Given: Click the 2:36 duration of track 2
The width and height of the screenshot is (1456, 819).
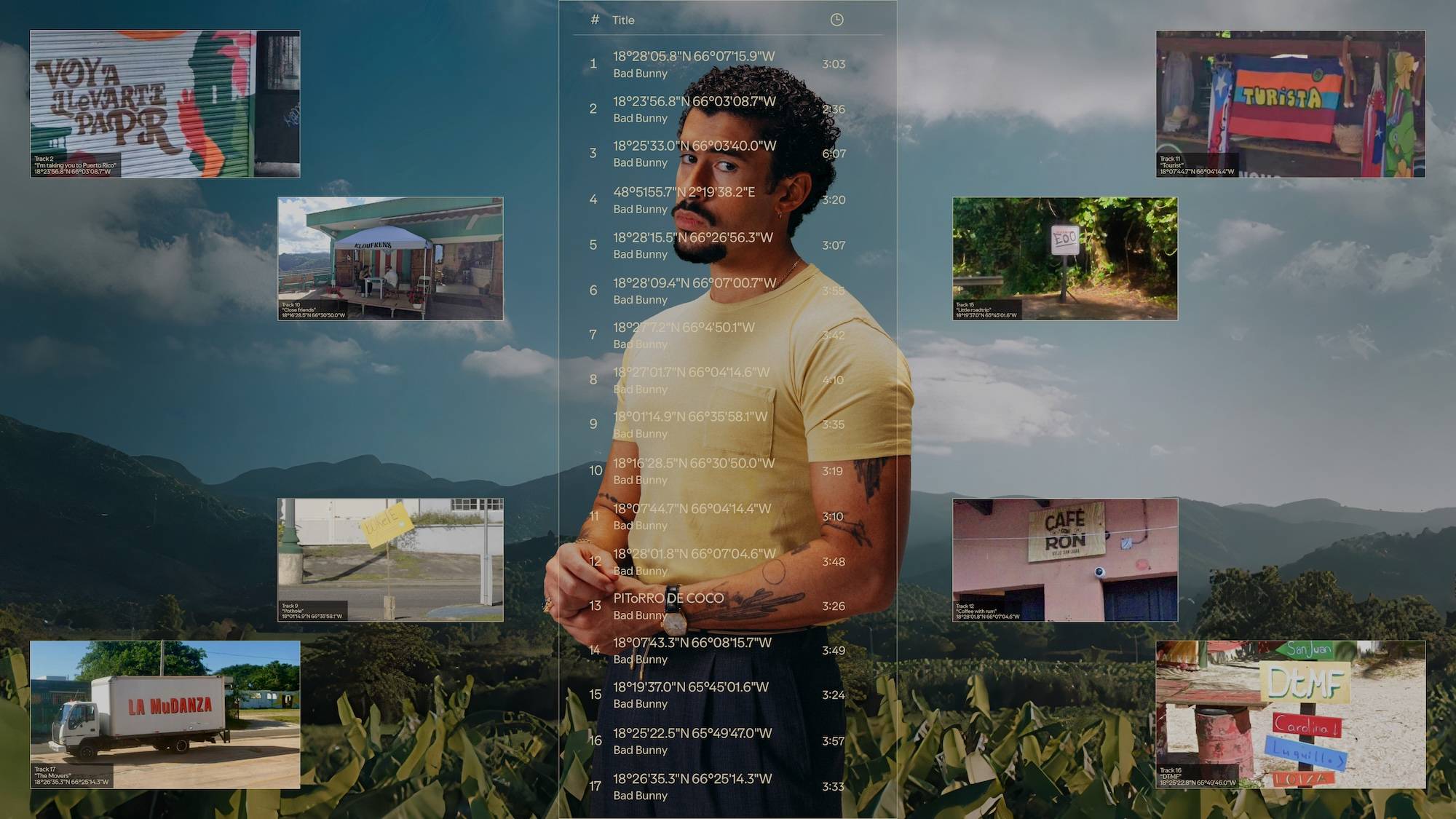Looking at the screenshot, I should (834, 109).
